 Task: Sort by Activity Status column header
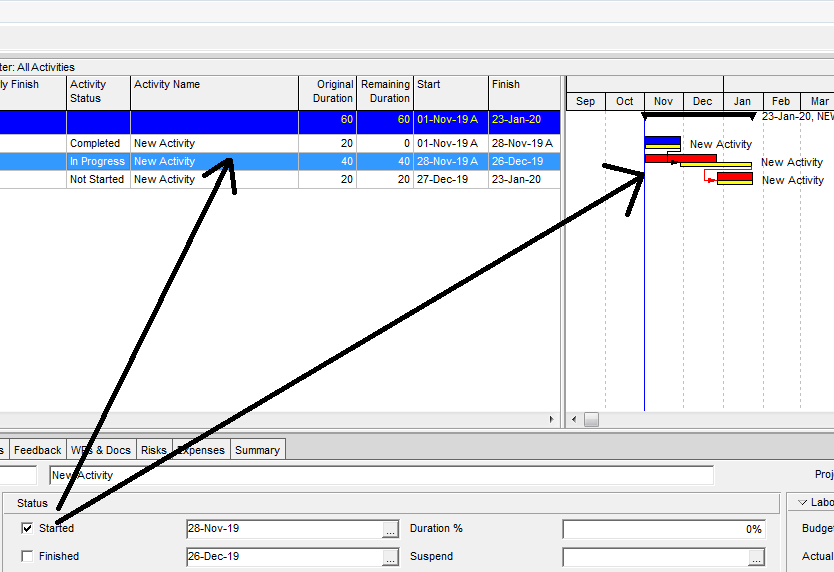pyautogui.click(x=98, y=92)
